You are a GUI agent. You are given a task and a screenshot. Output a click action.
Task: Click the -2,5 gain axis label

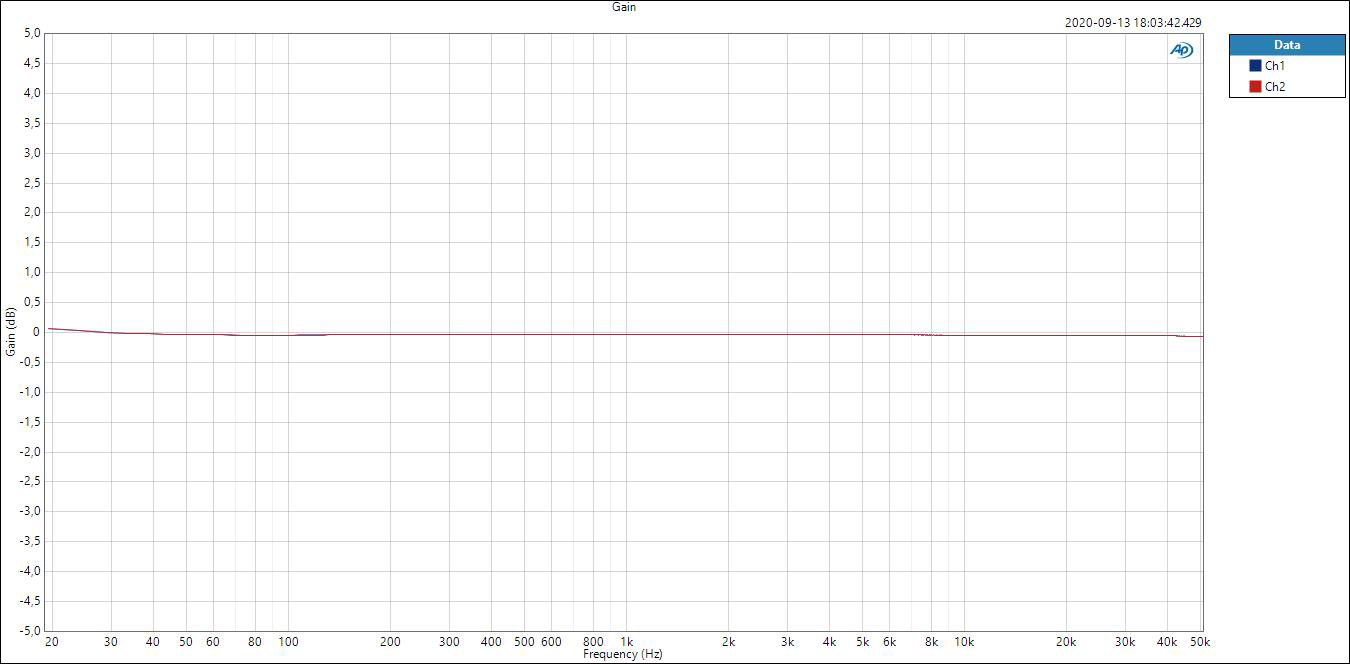31,482
